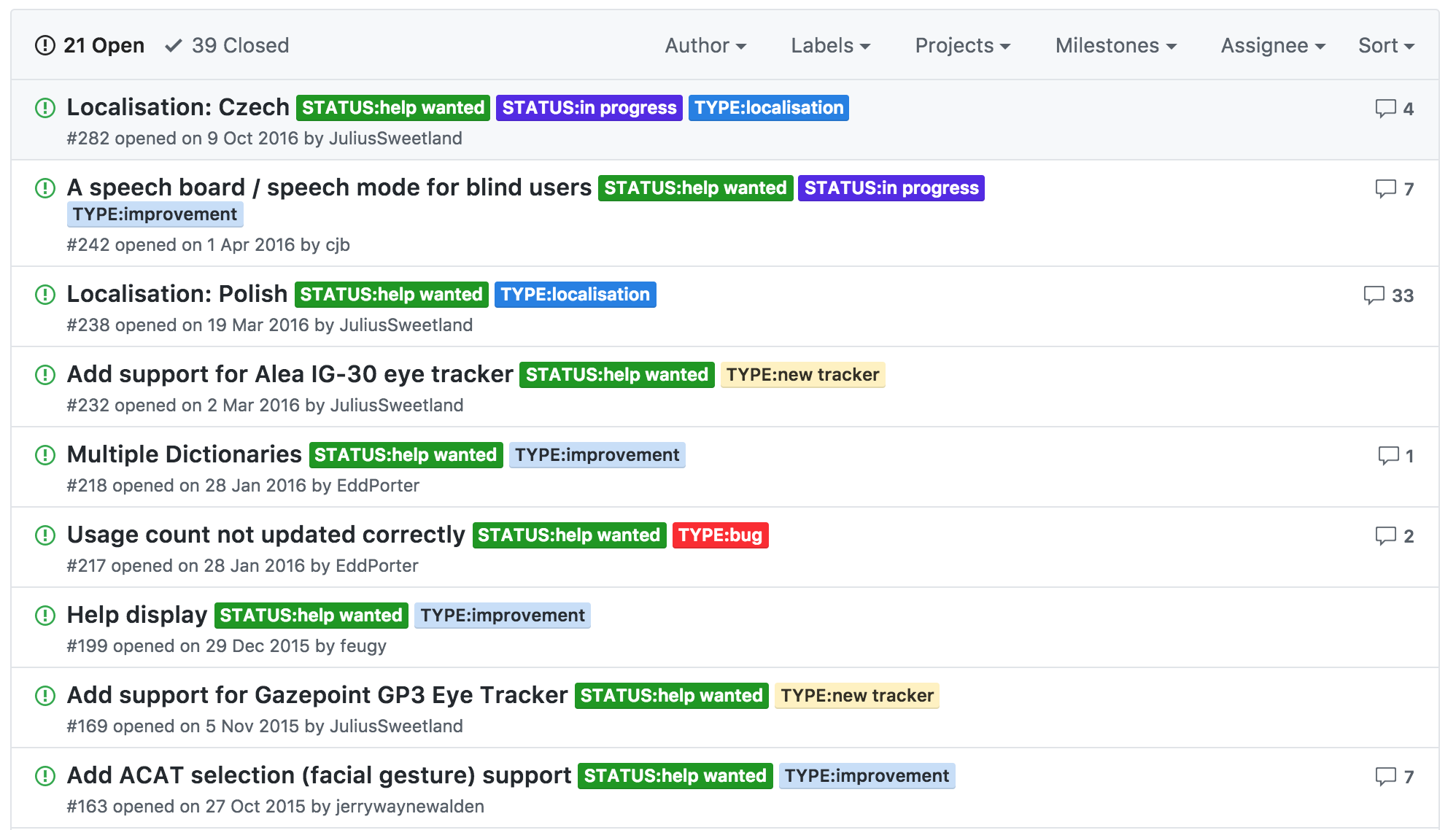Open the Labels filter dropdown

tap(830, 45)
